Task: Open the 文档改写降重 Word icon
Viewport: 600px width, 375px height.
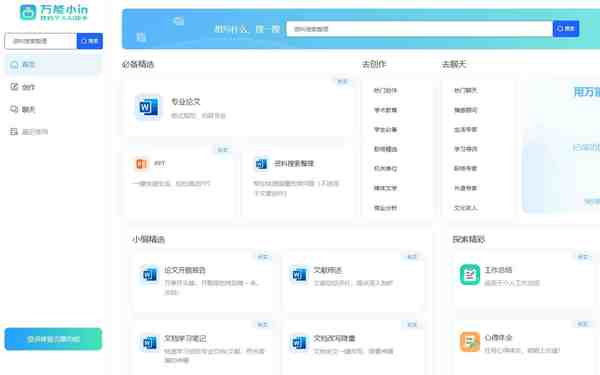Action: click(x=299, y=342)
